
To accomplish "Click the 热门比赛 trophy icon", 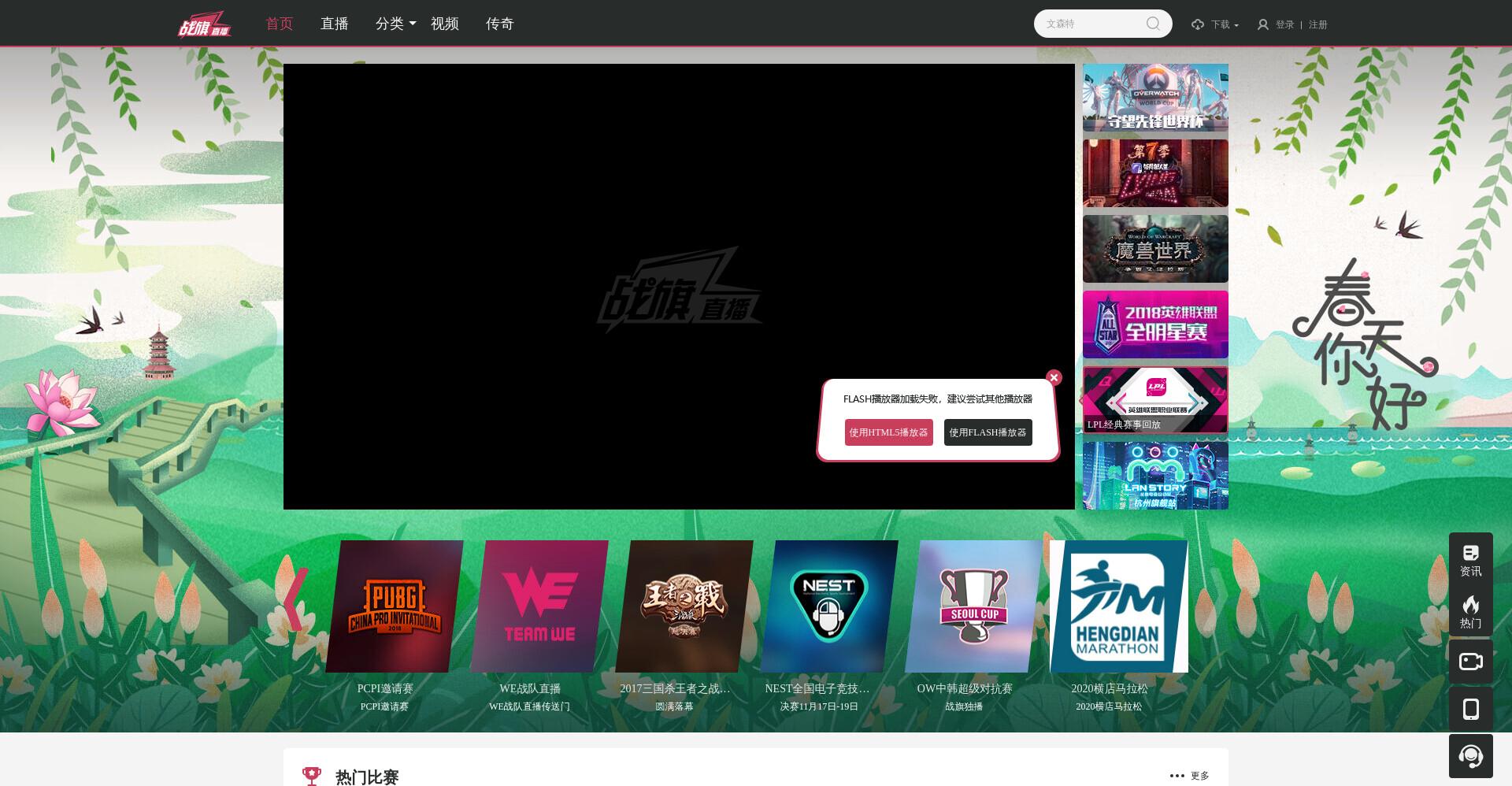I will tap(312, 777).
